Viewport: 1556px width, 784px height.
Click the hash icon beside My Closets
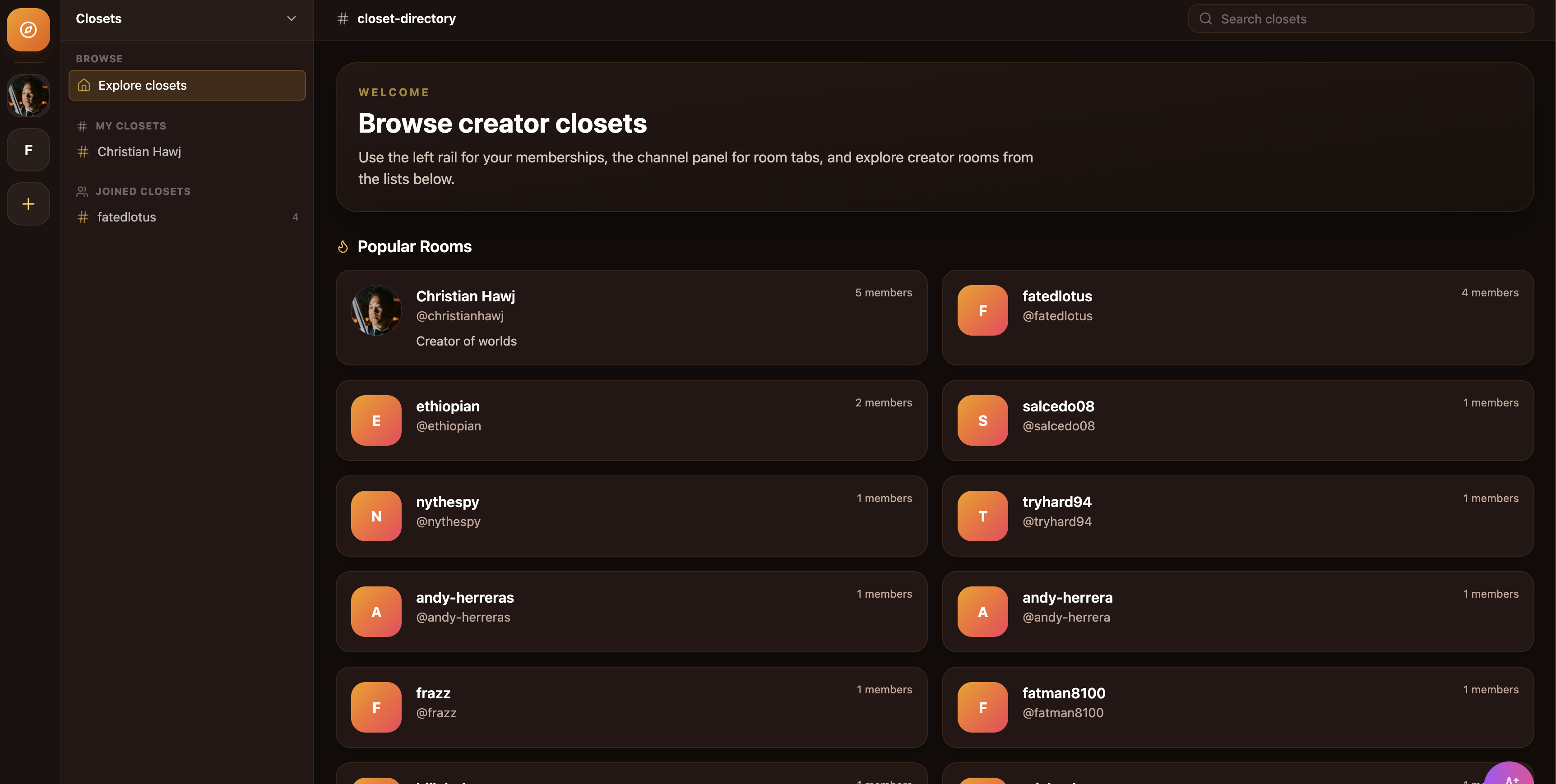point(82,126)
